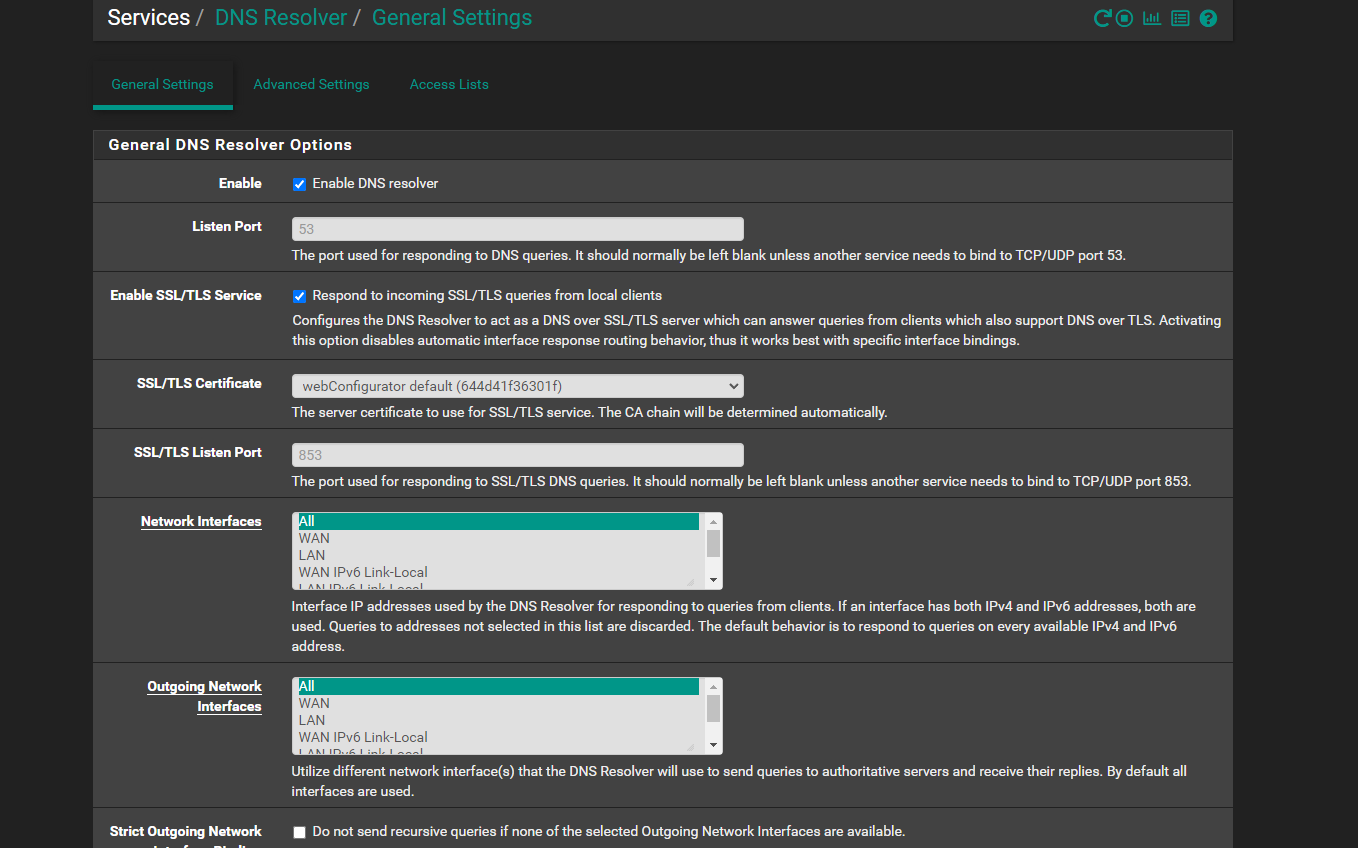The width and height of the screenshot is (1358, 848).
Task: Open the service status graph icon
Action: [x=1152, y=18]
